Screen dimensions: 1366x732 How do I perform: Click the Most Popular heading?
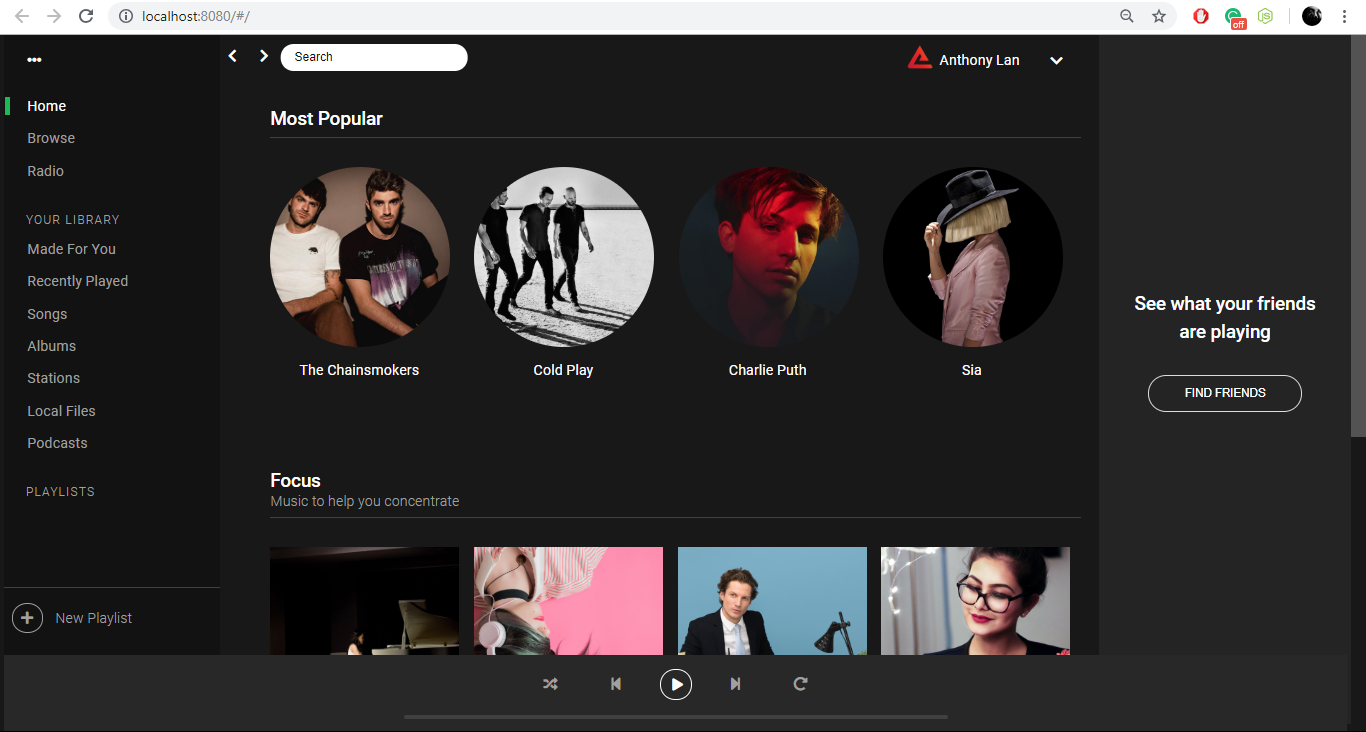(326, 118)
